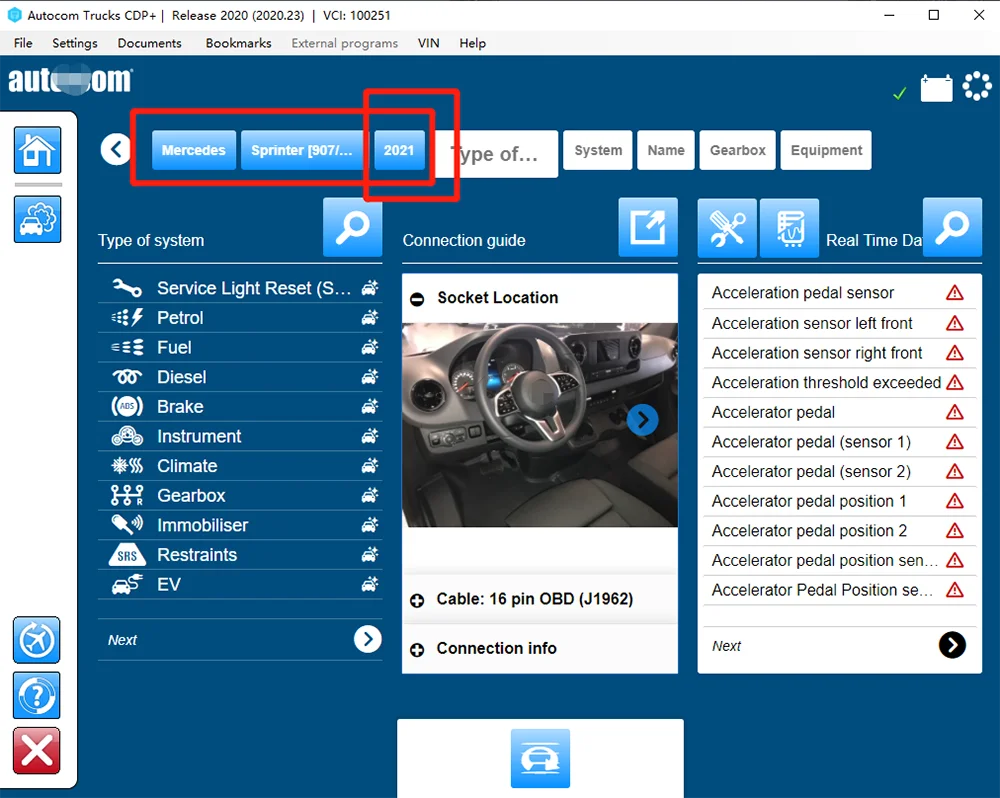Open the Documents menu
Image resolution: width=1000 pixels, height=798 pixels.
coord(149,43)
